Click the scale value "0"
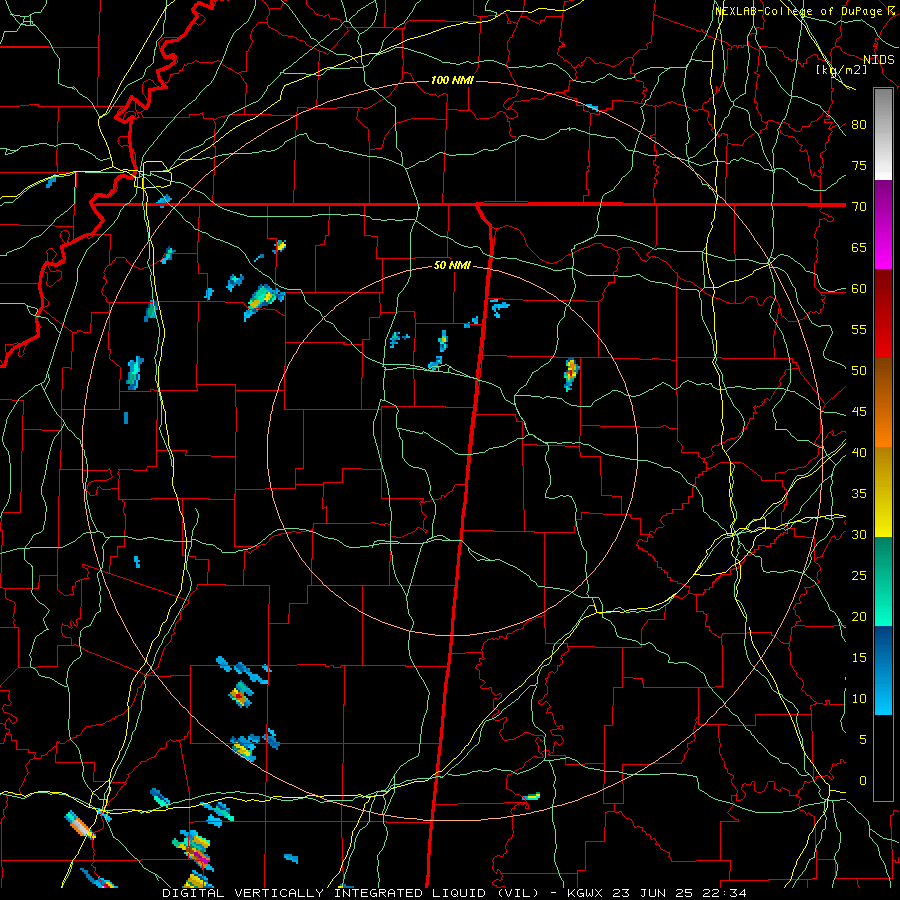 (x=863, y=781)
